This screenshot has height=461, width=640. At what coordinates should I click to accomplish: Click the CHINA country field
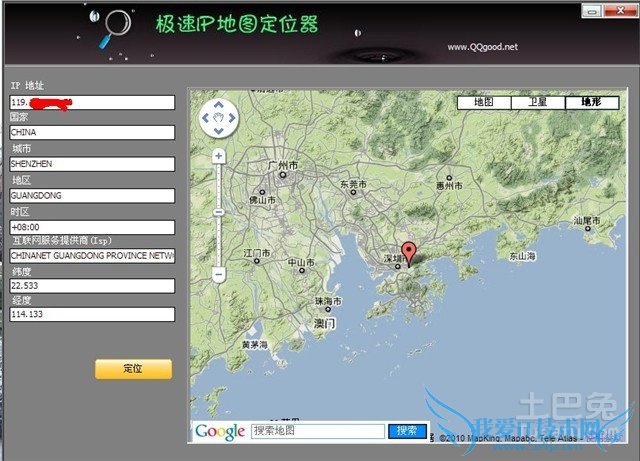pos(91,132)
